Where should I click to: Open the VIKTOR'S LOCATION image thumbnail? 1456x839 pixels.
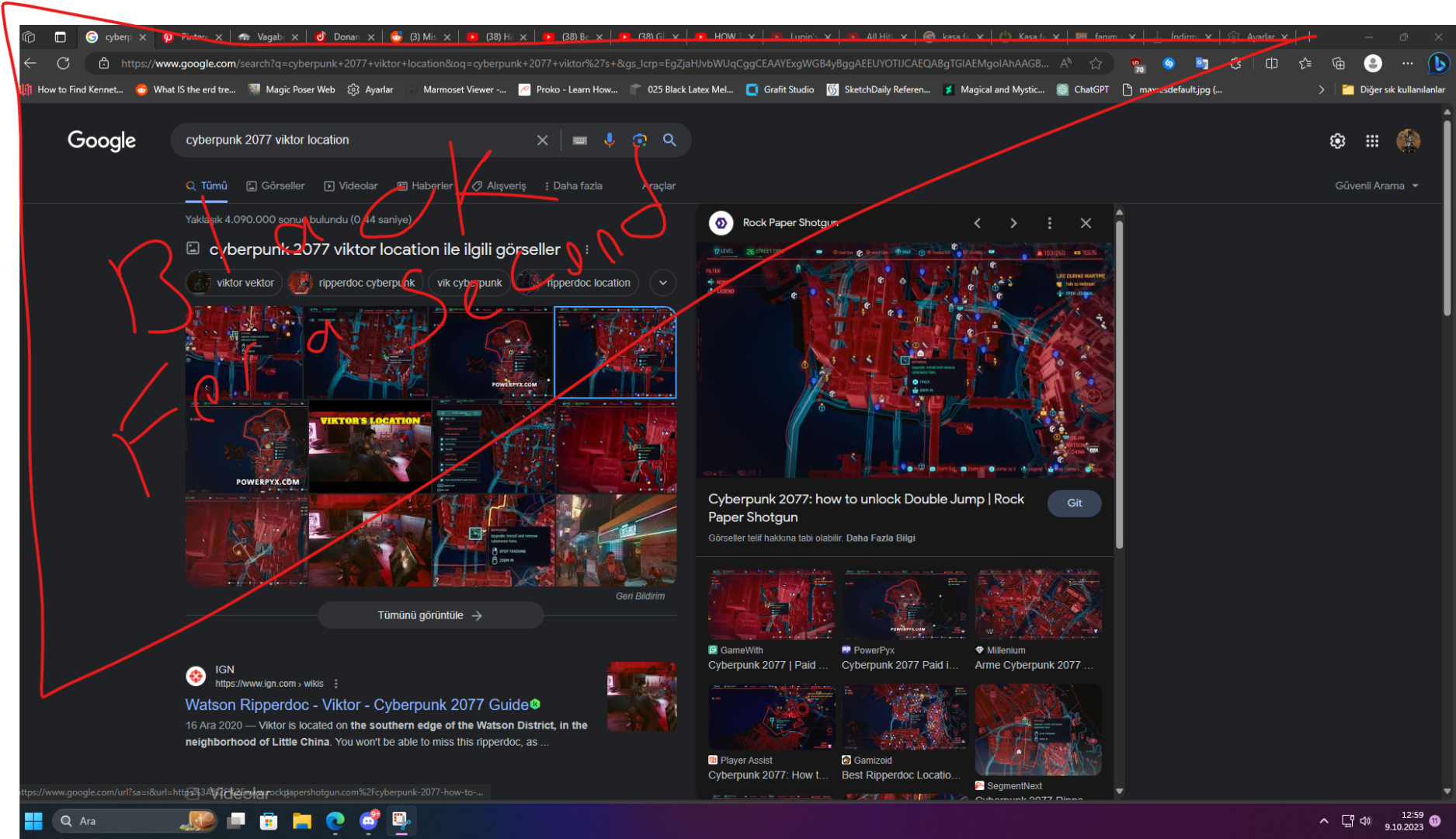[370, 447]
